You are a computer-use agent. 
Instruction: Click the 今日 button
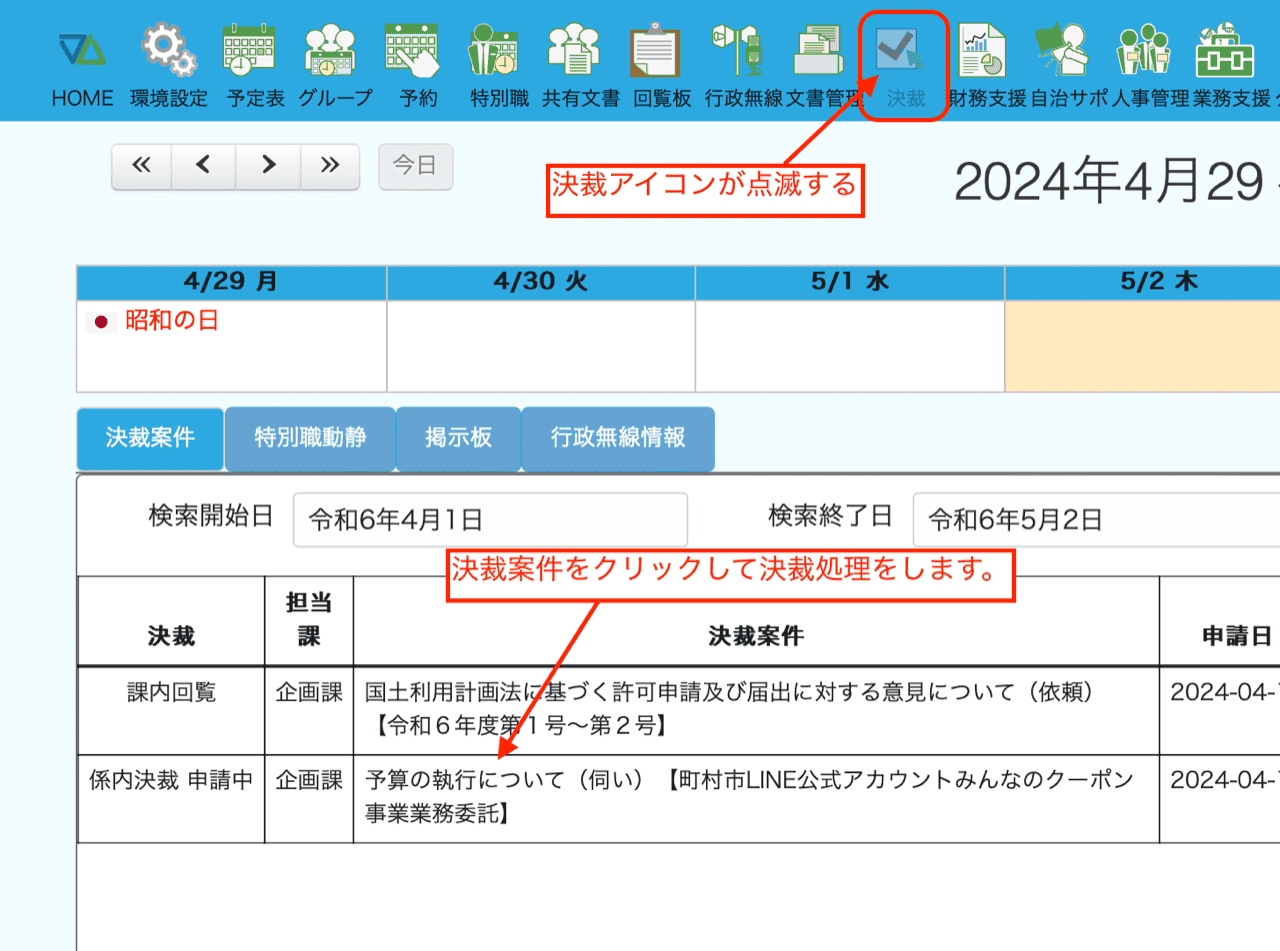[x=415, y=166]
